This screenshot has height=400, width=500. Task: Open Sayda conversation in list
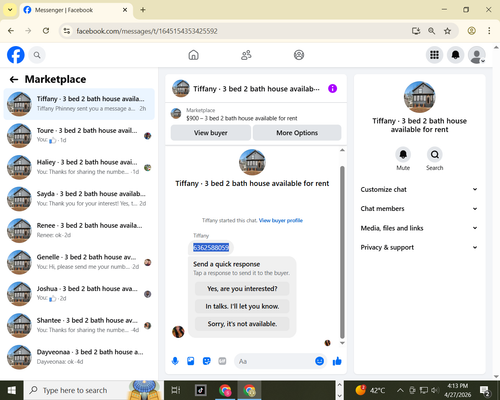tap(79, 199)
